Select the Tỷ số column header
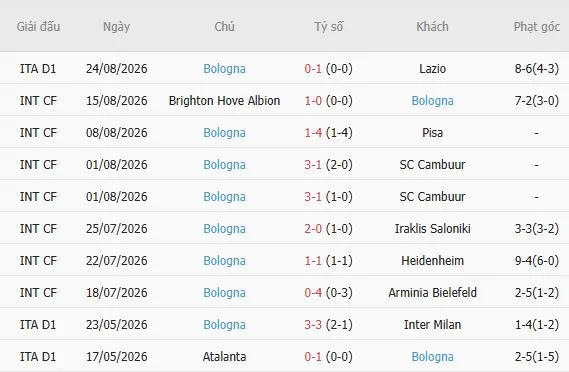The image size is (569, 372). [328, 26]
